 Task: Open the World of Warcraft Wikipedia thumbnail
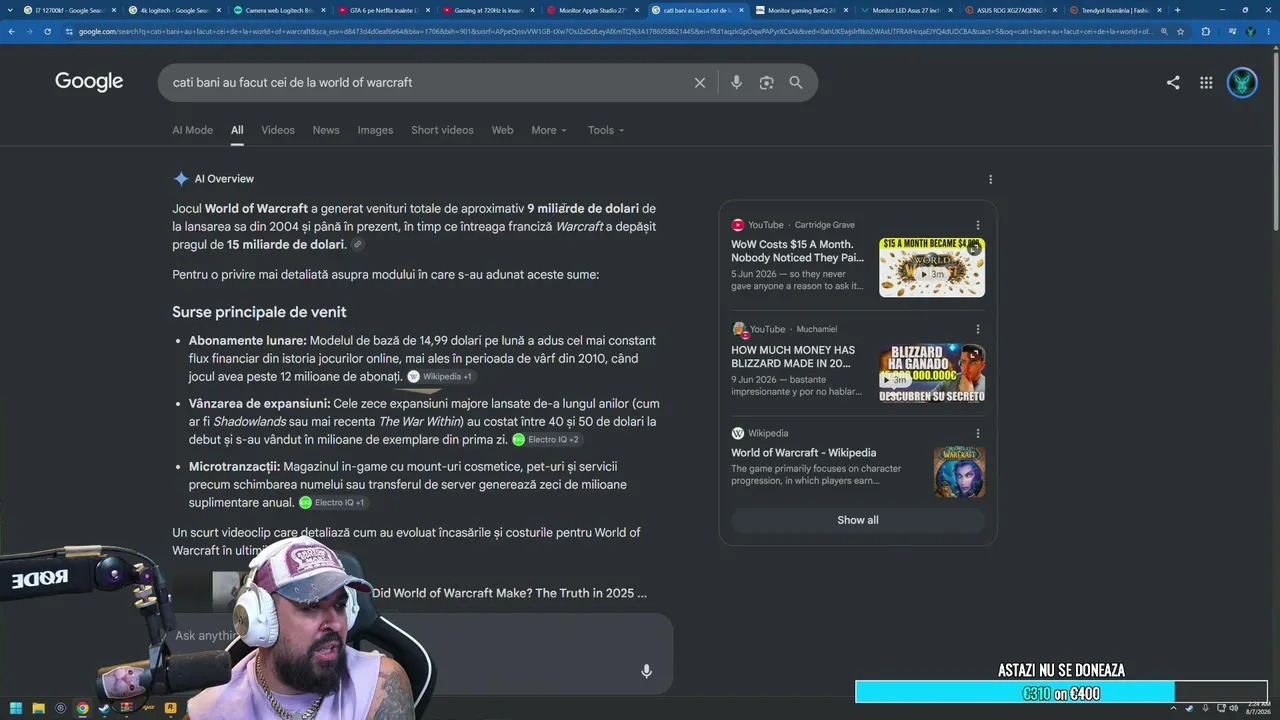click(x=959, y=472)
